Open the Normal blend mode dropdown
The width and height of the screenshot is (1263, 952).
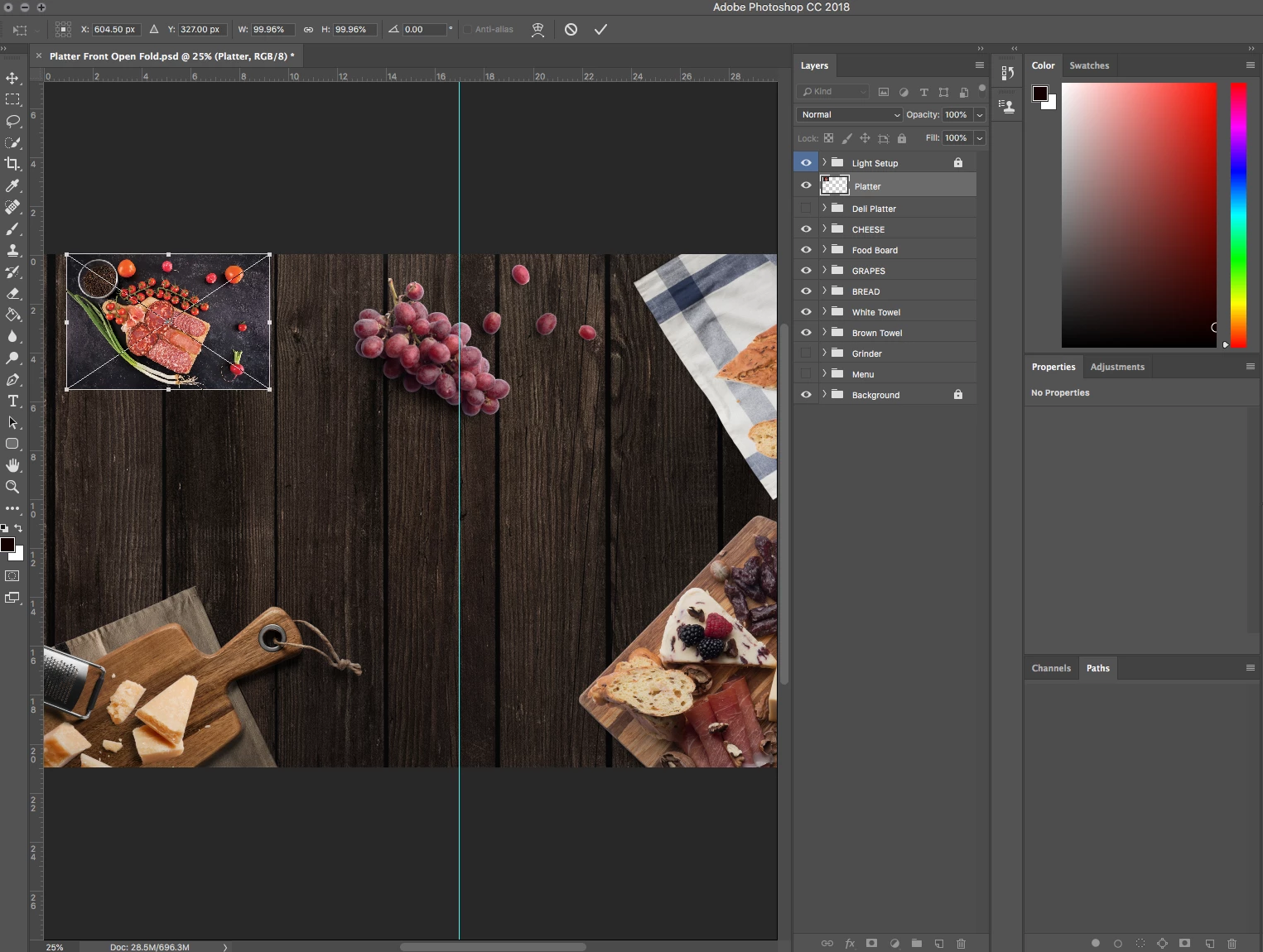[849, 115]
